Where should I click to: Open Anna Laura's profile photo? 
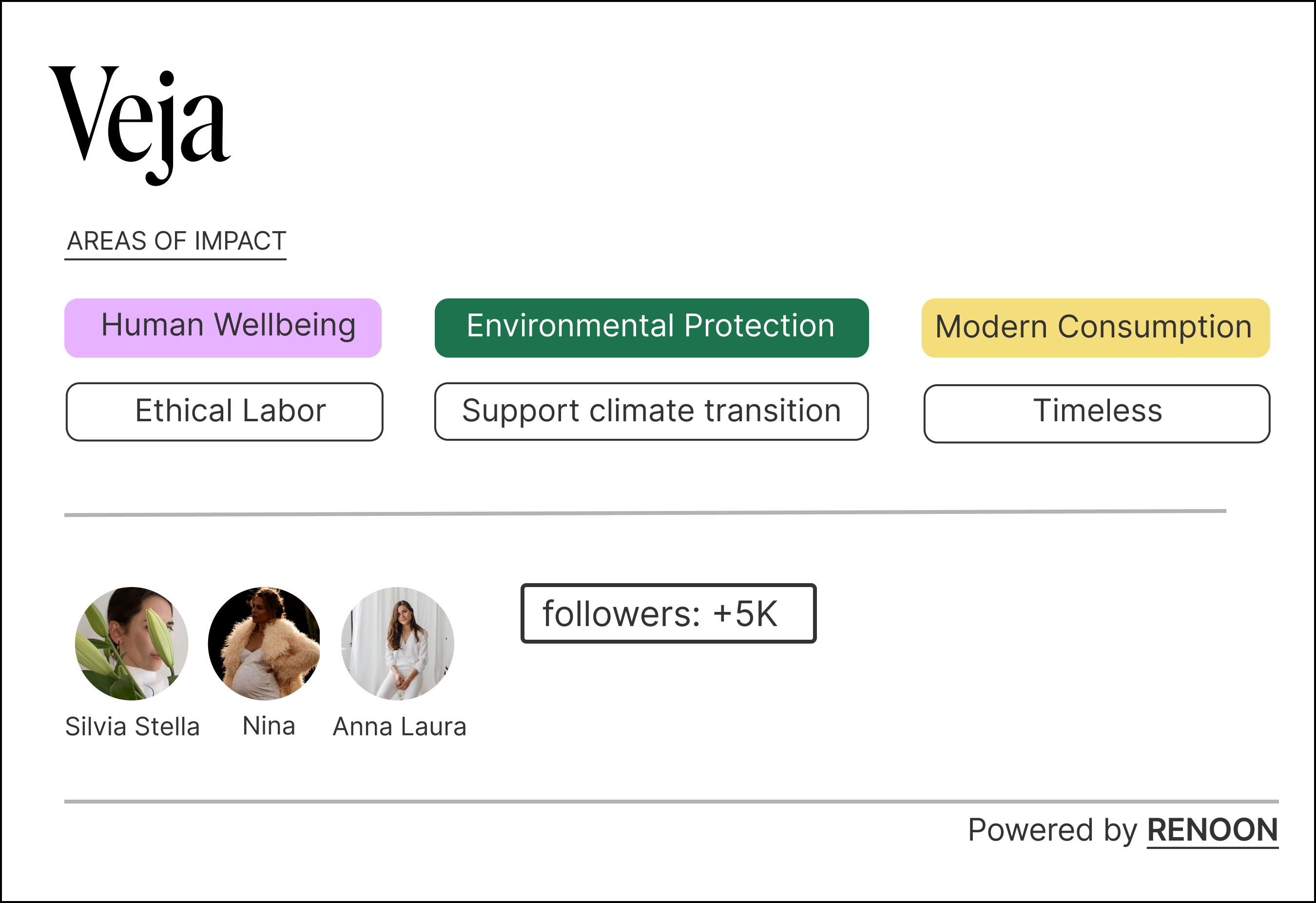398,644
